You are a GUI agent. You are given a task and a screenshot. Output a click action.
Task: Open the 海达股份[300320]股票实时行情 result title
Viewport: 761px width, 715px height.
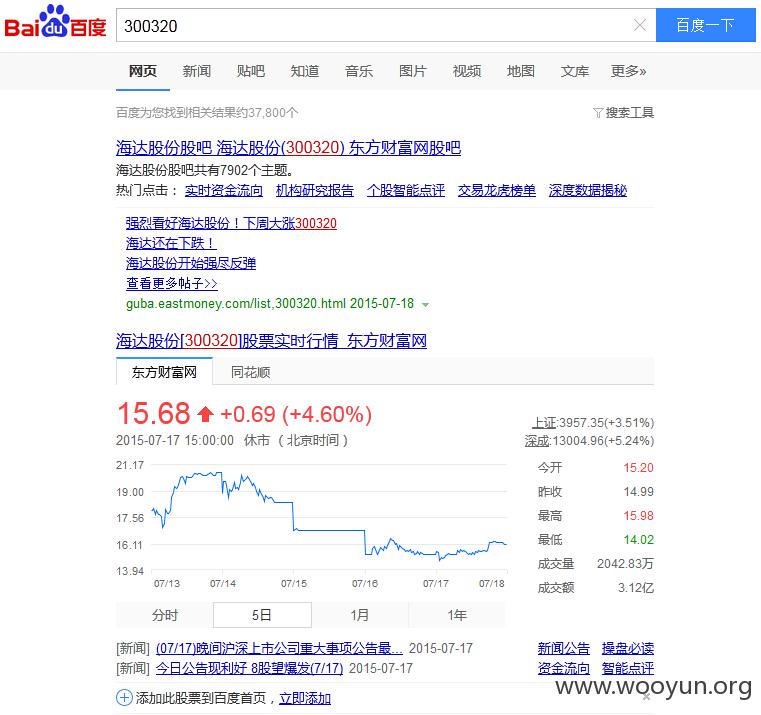(271, 341)
